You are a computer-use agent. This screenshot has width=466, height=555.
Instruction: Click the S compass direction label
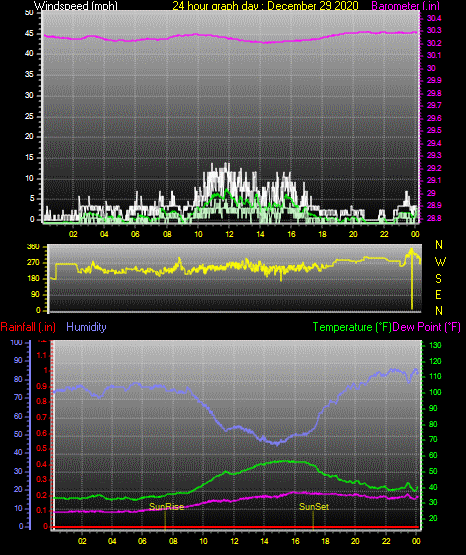coord(438,279)
